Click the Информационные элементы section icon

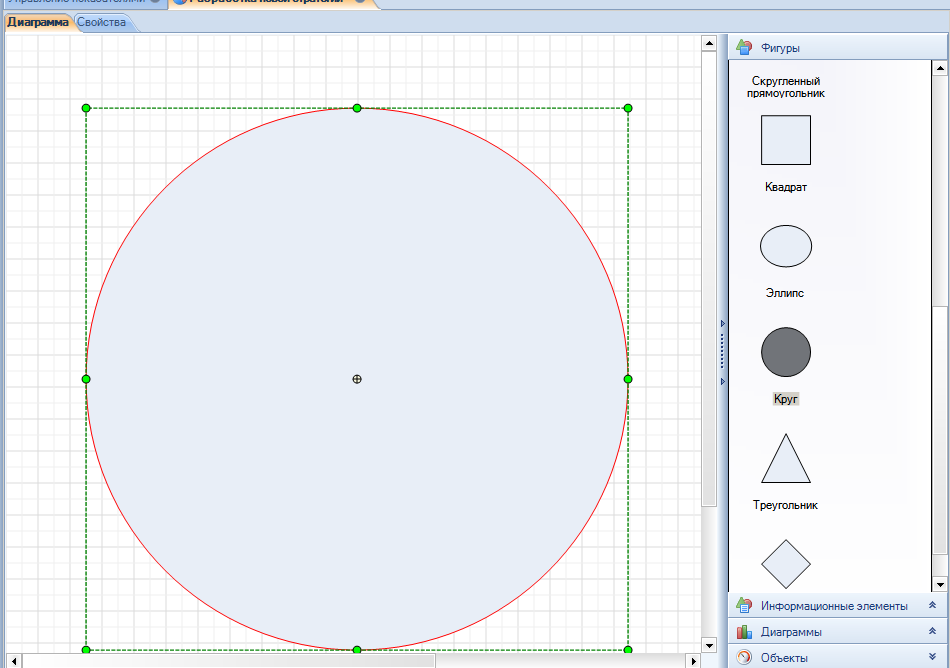coord(744,605)
